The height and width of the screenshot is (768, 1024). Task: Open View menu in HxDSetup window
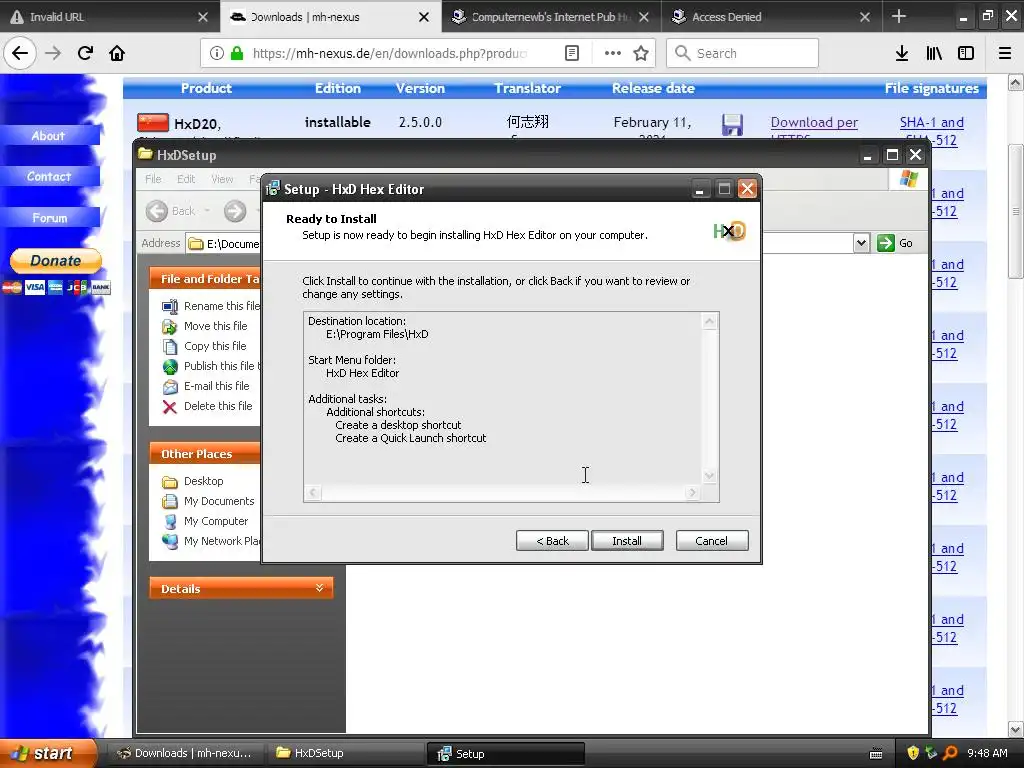click(x=222, y=179)
